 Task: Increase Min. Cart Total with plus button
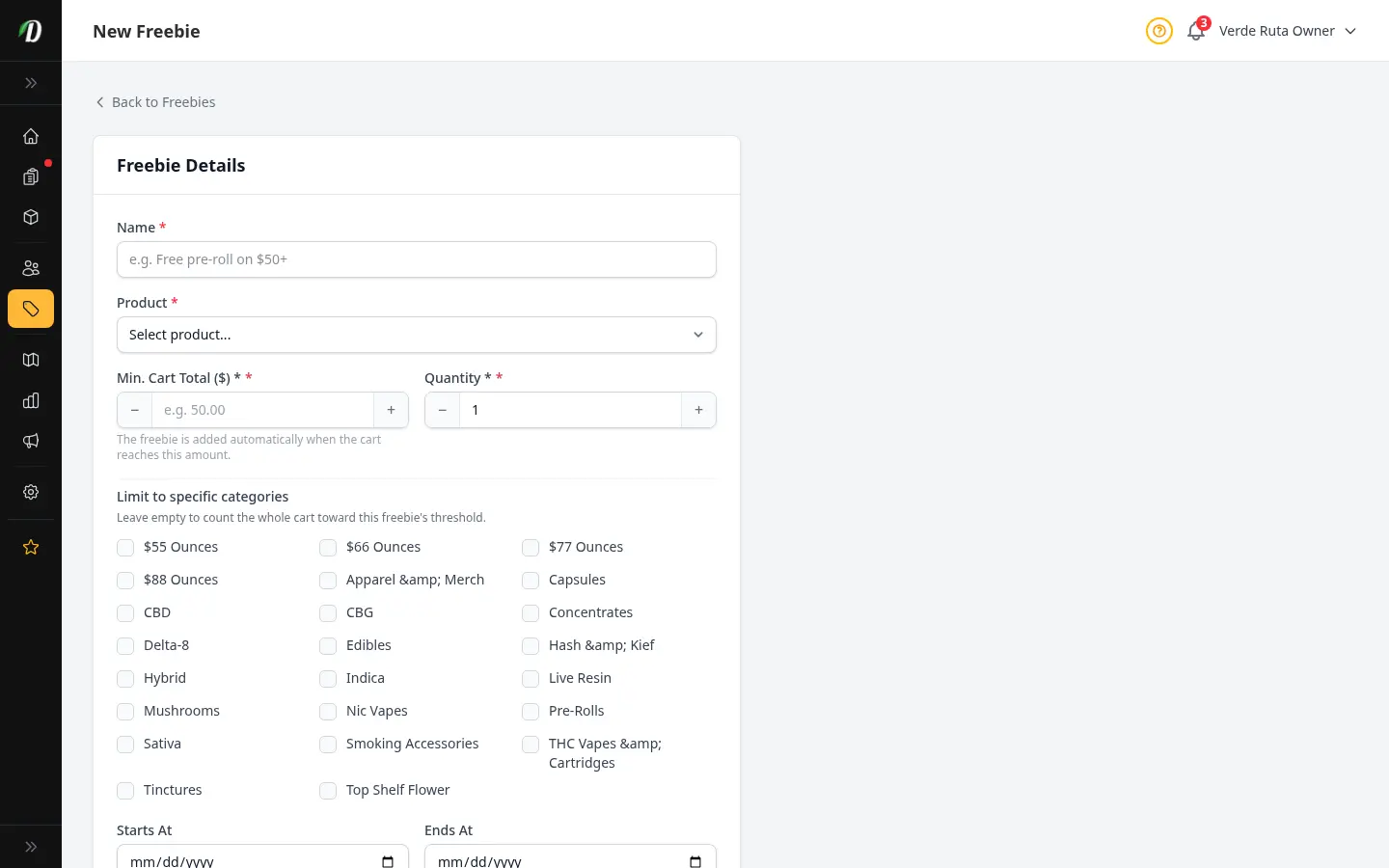(x=391, y=410)
